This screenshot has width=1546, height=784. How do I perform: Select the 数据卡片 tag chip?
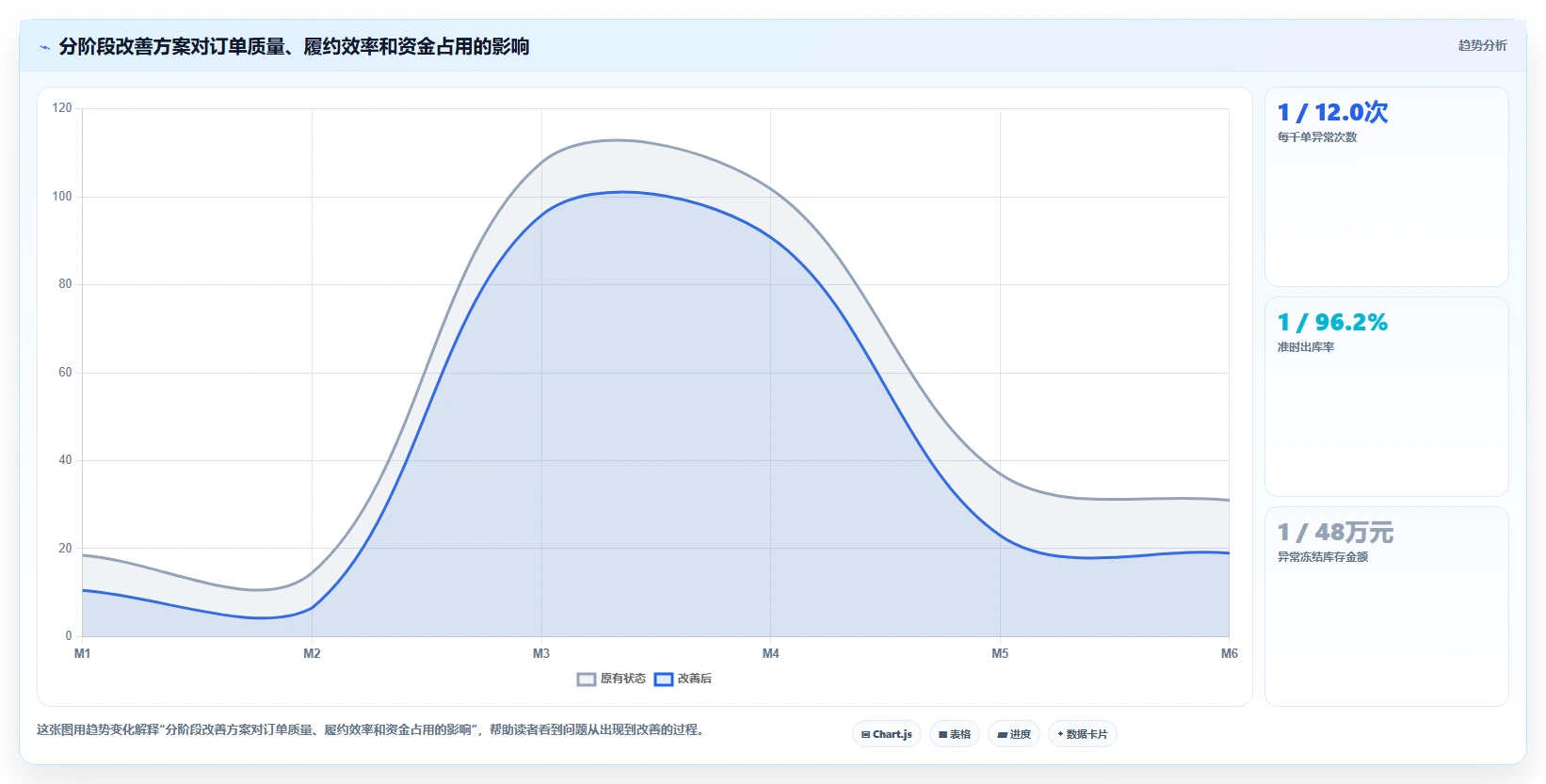click(1083, 734)
